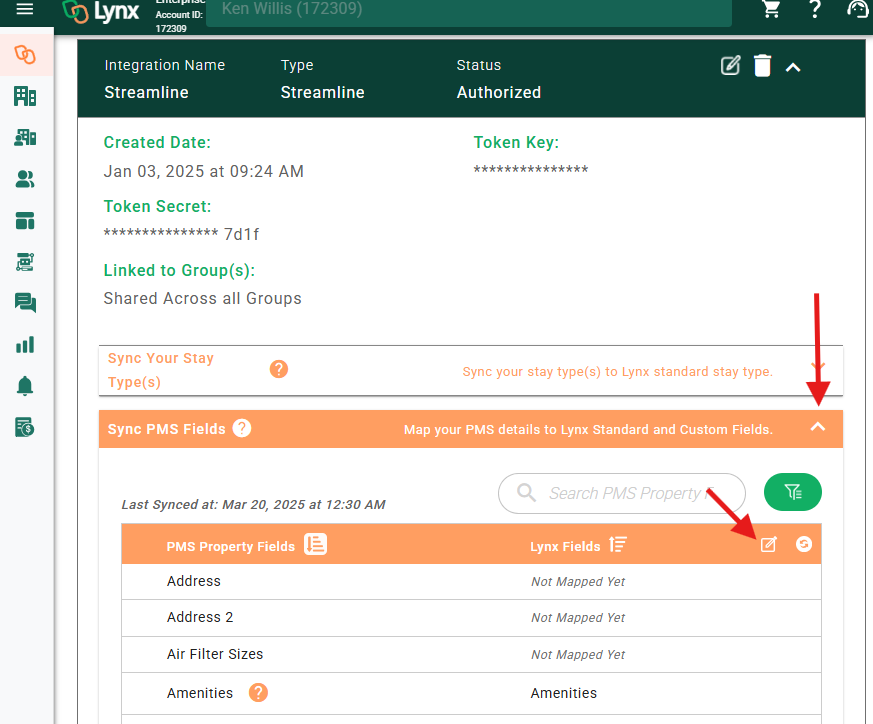
Task: Select the integrations link icon in sidebar
Action: tap(25, 55)
